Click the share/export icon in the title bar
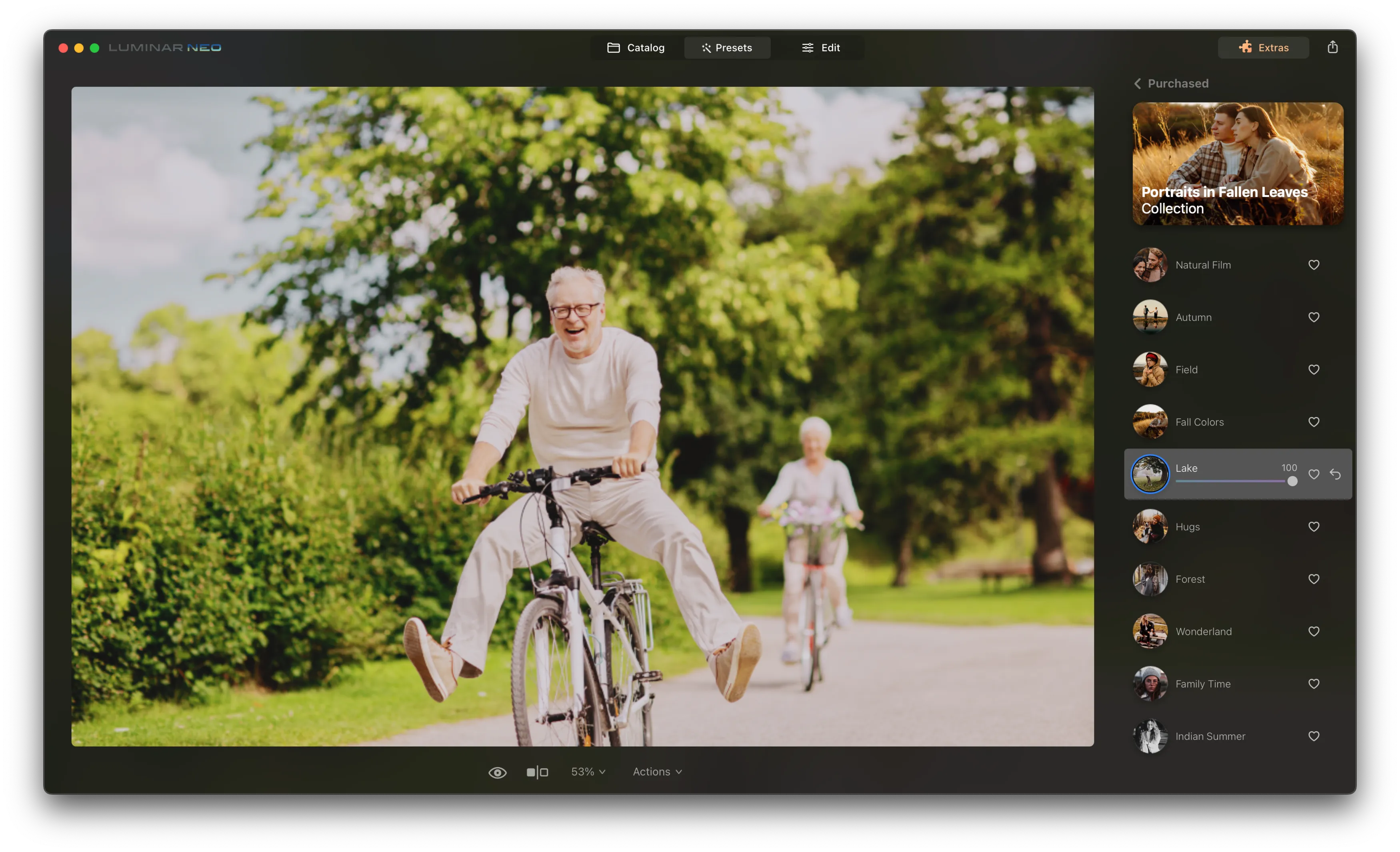1400x852 pixels. tap(1332, 47)
